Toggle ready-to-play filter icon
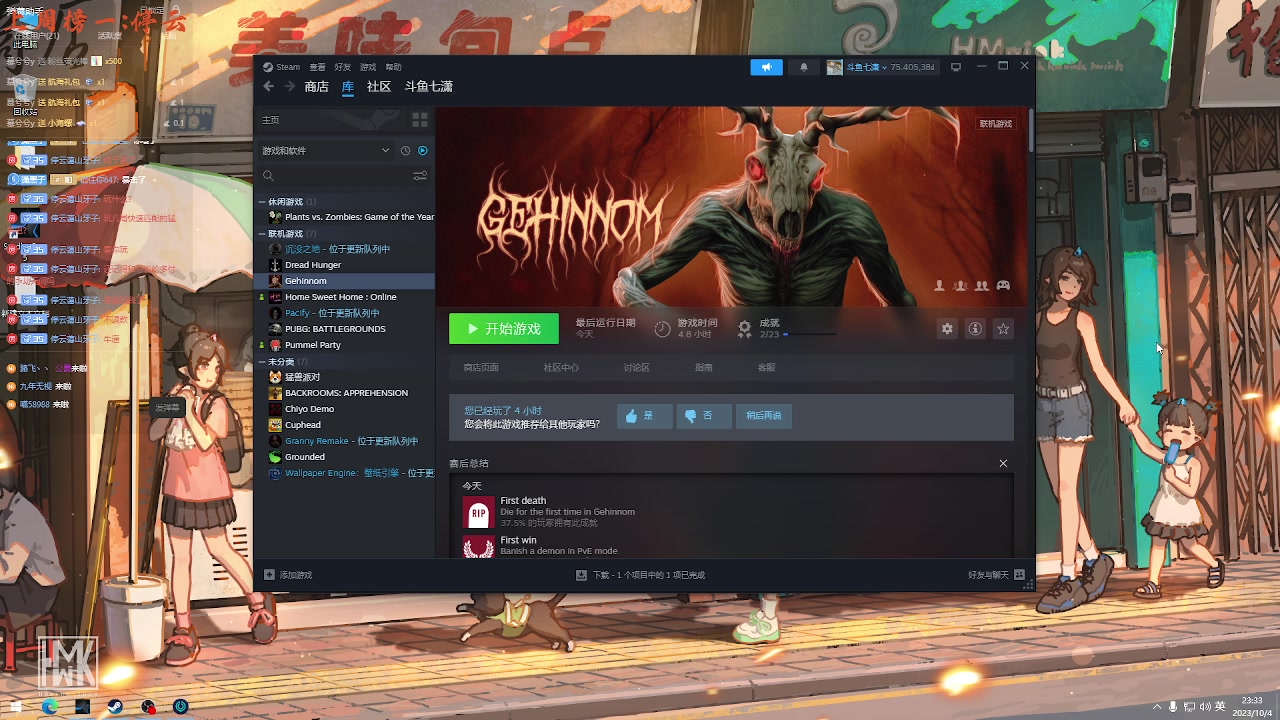Screen dimensions: 1280x720 click(x=423, y=151)
